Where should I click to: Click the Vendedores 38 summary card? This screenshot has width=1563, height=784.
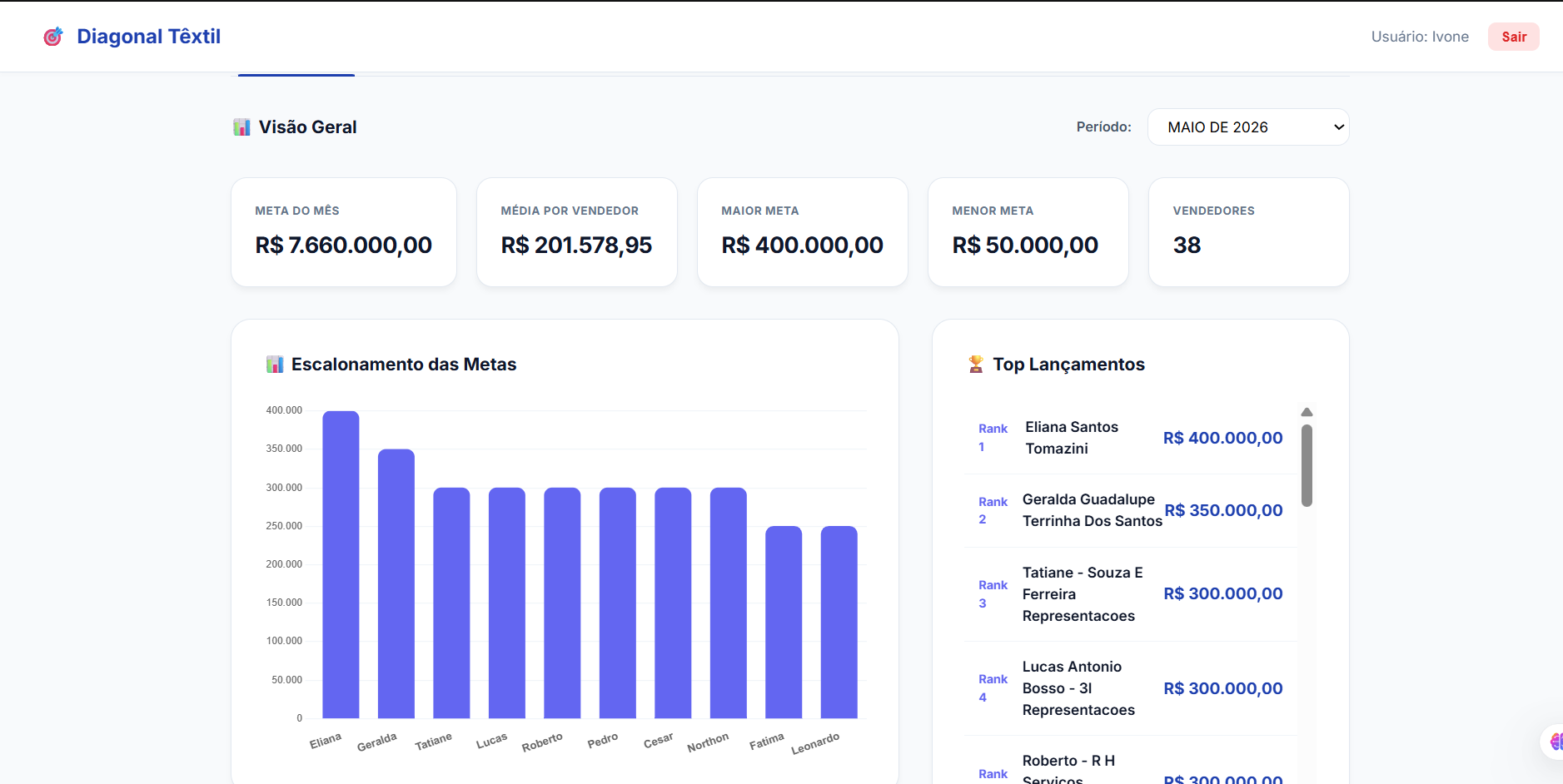(1248, 232)
